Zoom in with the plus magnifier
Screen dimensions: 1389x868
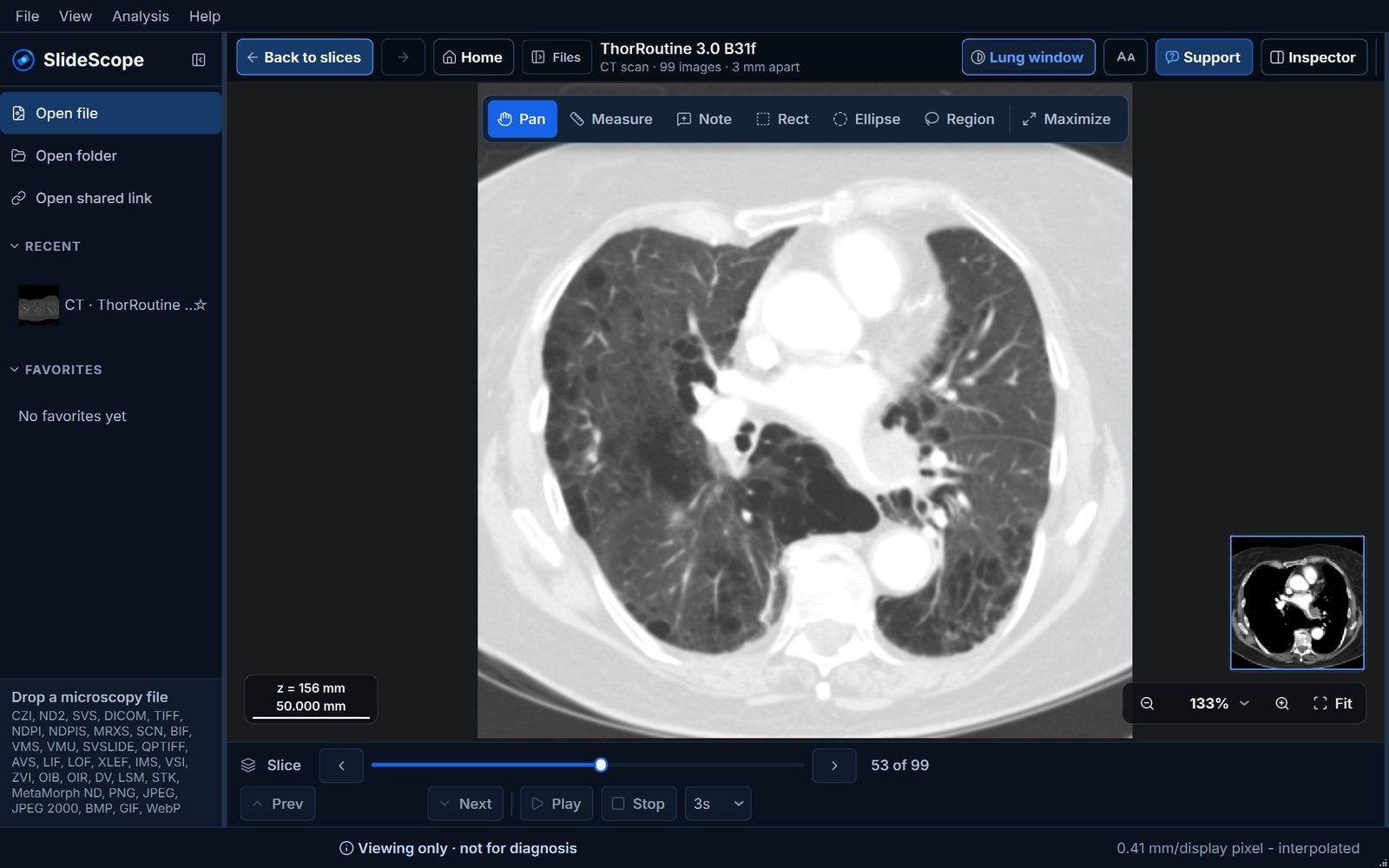click(1282, 703)
